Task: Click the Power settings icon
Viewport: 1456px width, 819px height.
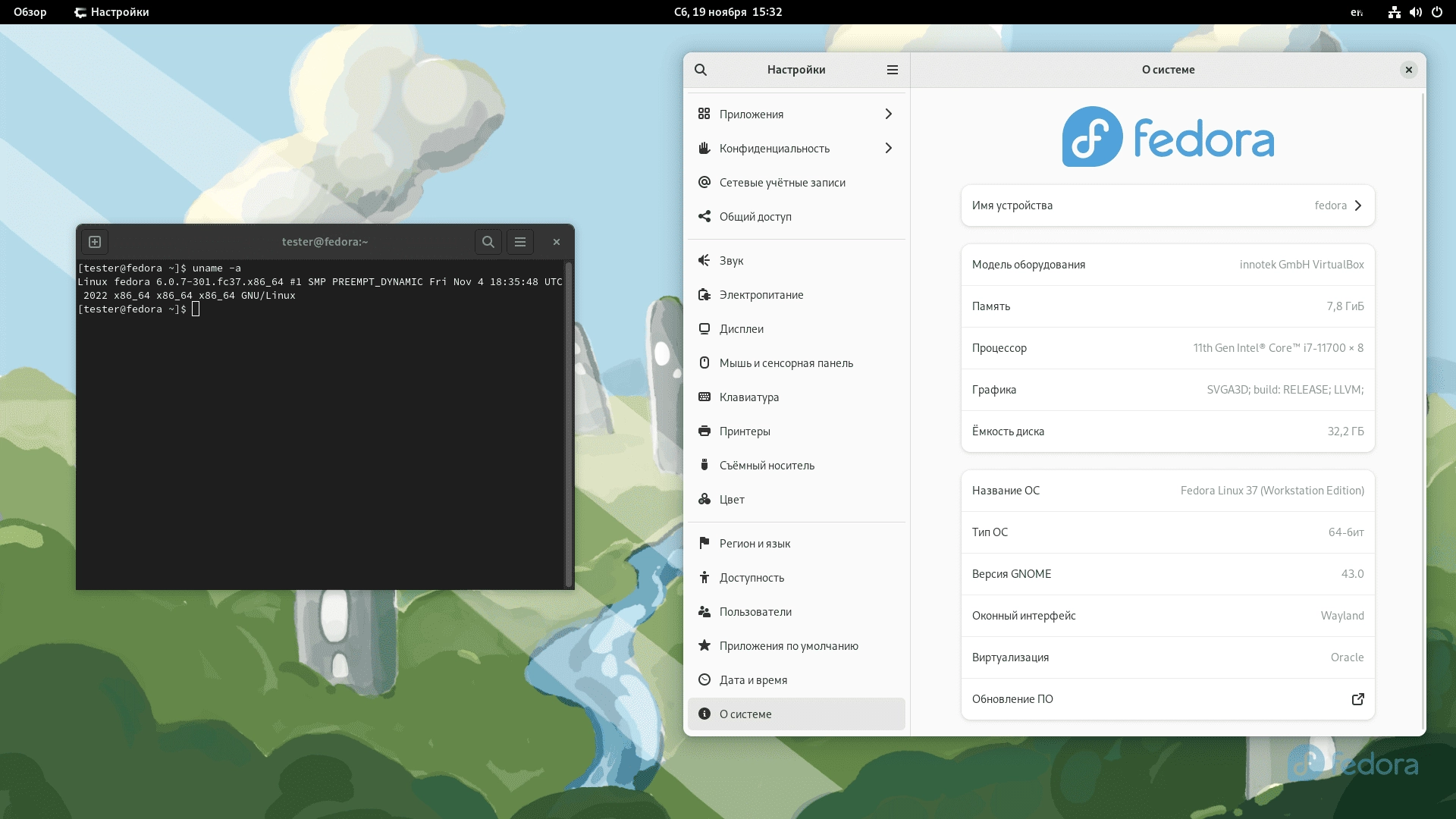Action: (704, 294)
